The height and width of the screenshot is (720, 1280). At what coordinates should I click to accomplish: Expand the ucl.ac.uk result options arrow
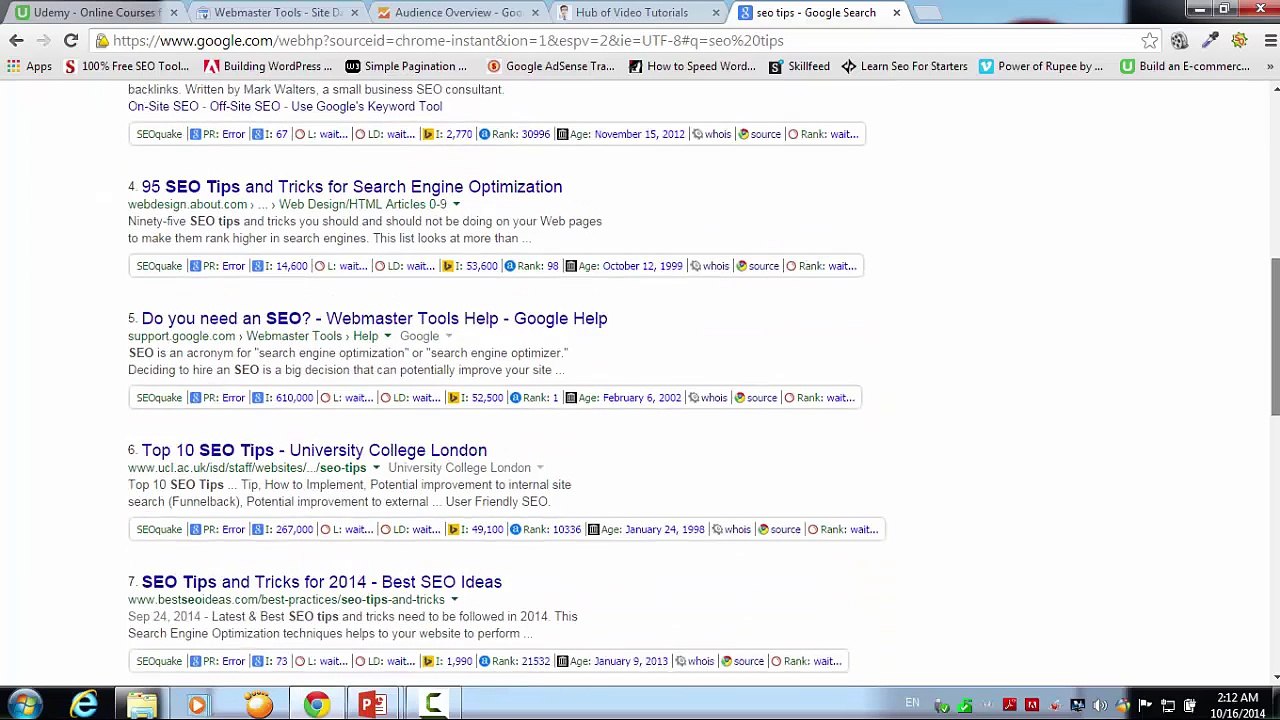(376, 468)
